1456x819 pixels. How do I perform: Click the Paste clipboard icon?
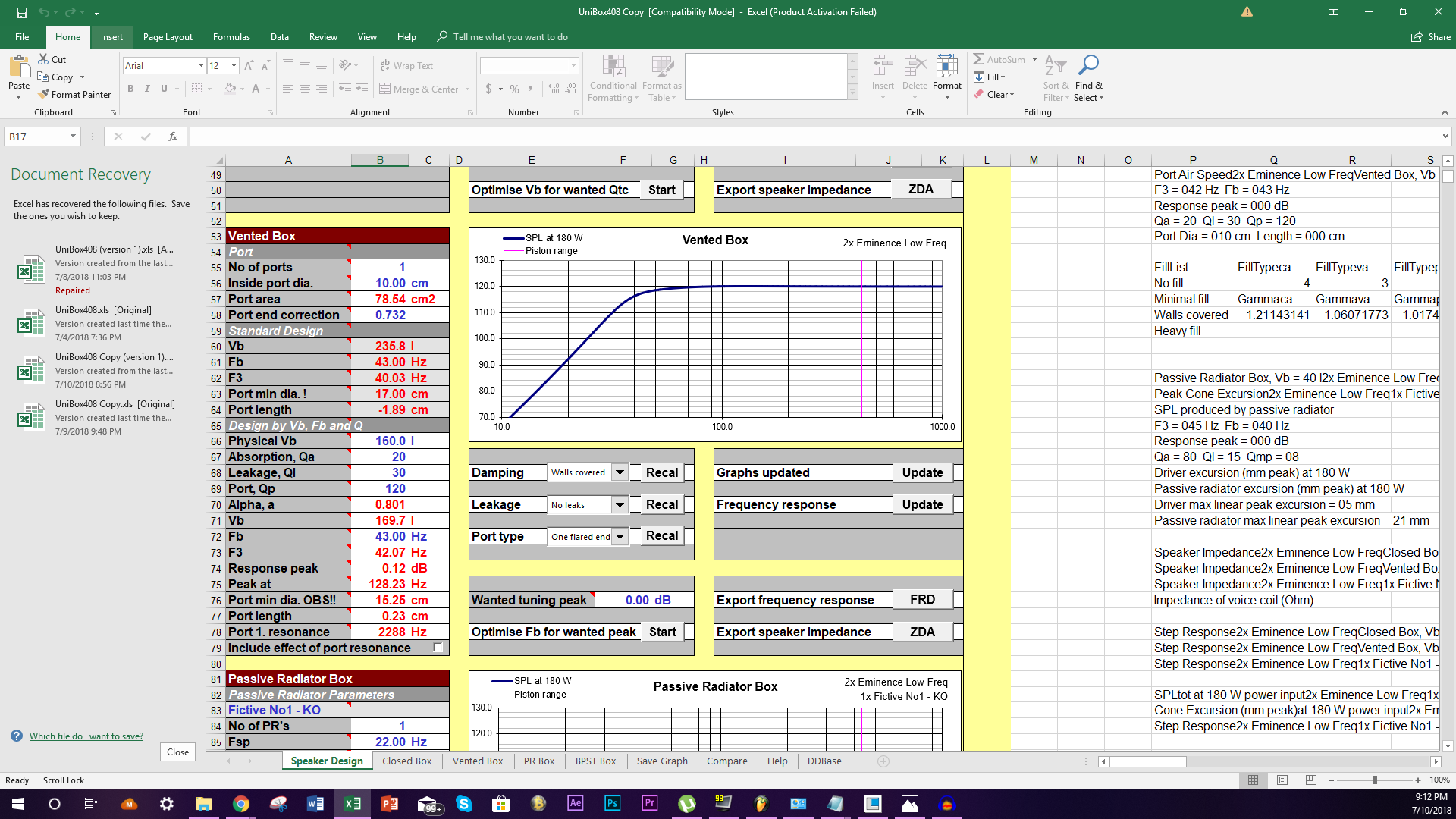[x=19, y=67]
